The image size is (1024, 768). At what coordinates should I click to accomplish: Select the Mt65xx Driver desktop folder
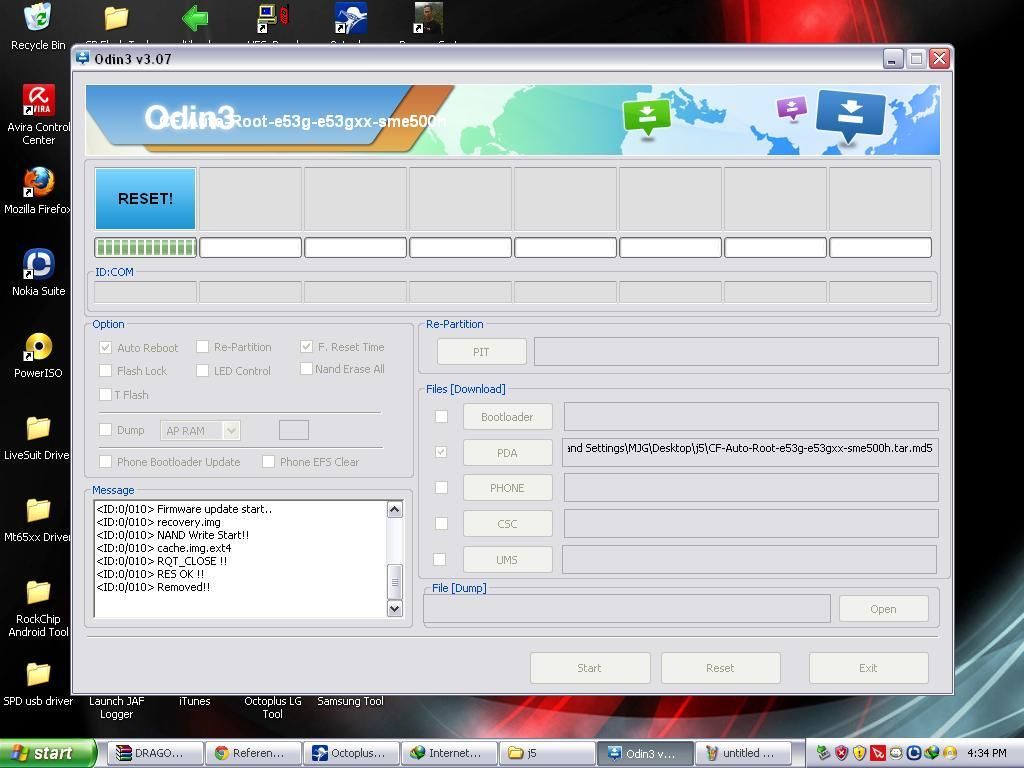coord(37,520)
